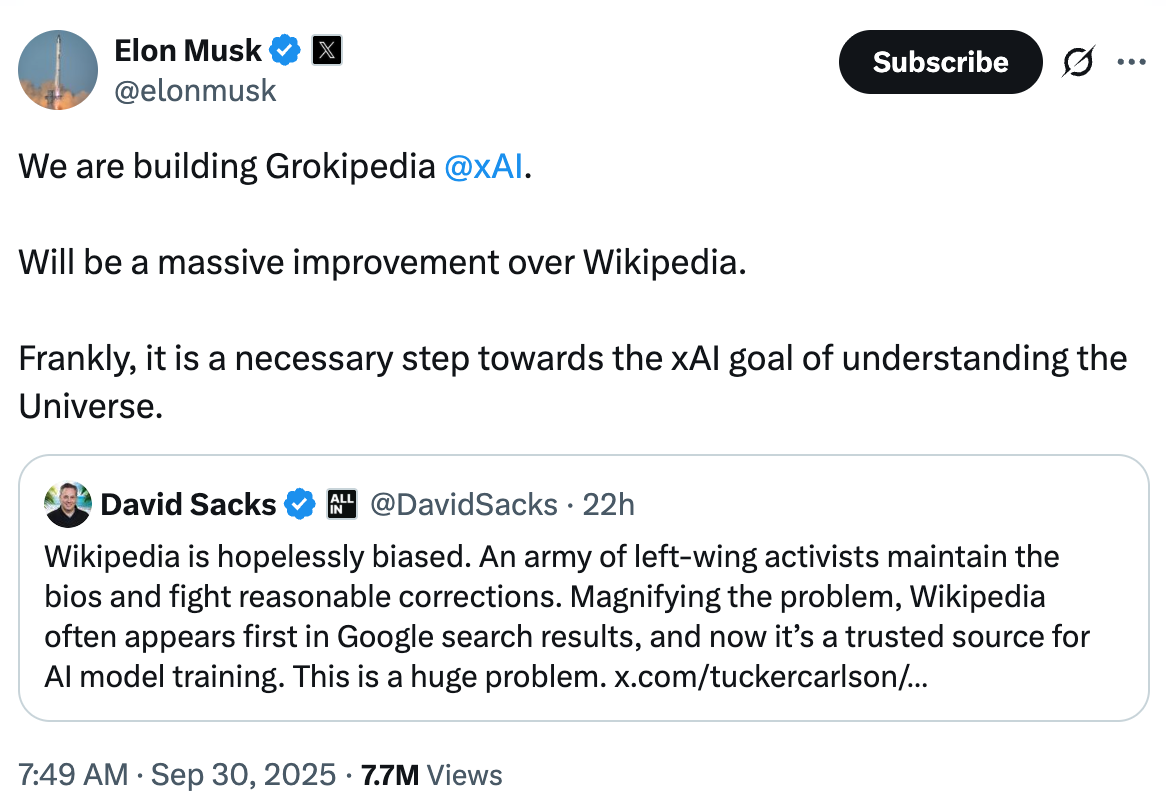Follow the @xAI mention link
This screenshot has height=808, width=1166.
pyautogui.click(x=483, y=166)
